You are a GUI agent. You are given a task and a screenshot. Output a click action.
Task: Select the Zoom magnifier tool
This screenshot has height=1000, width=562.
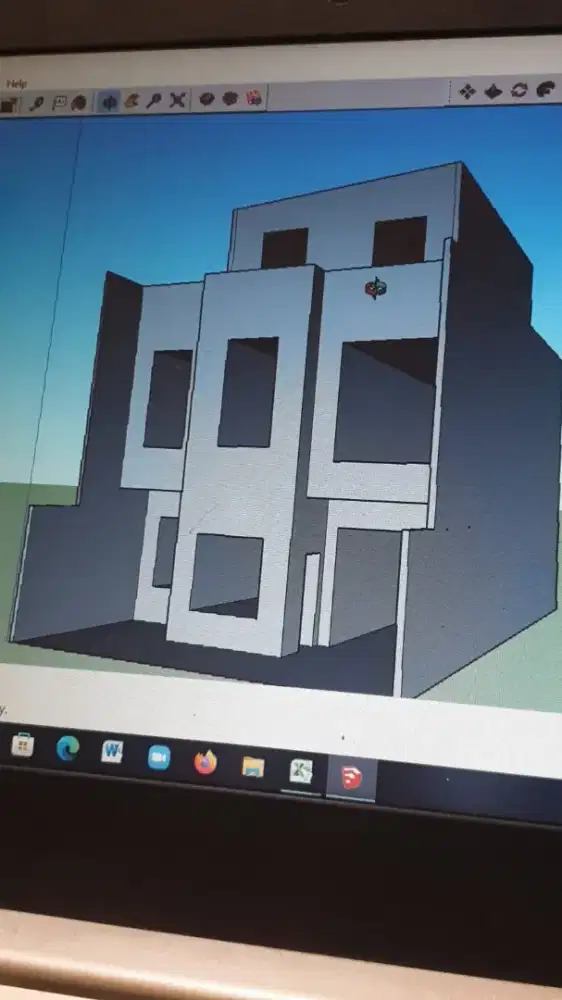click(x=154, y=101)
